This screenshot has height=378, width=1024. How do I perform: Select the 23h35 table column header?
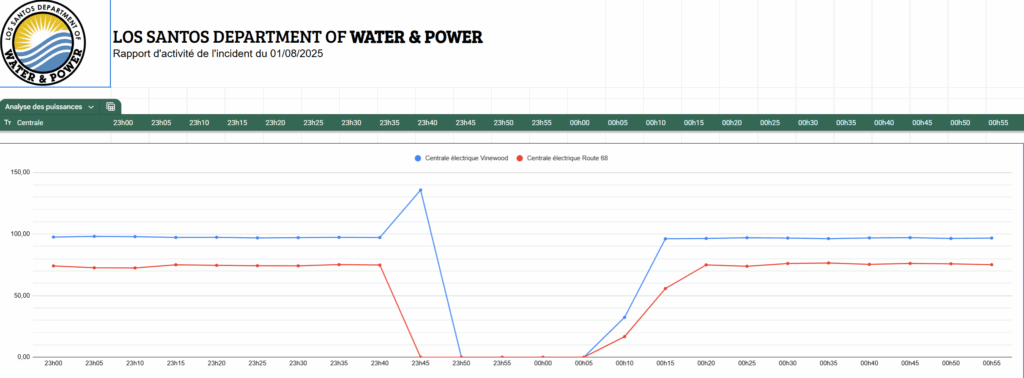tap(389, 123)
